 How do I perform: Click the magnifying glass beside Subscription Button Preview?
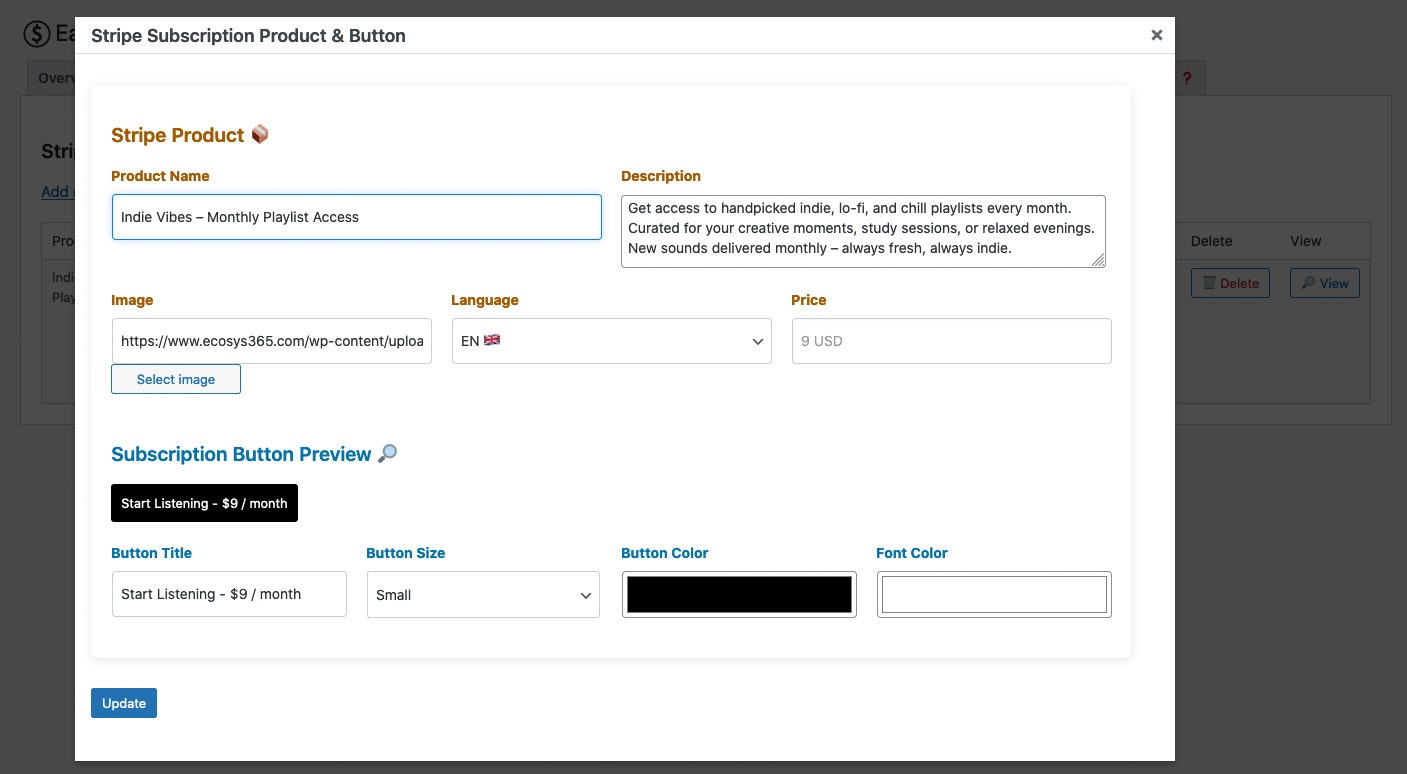click(388, 454)
